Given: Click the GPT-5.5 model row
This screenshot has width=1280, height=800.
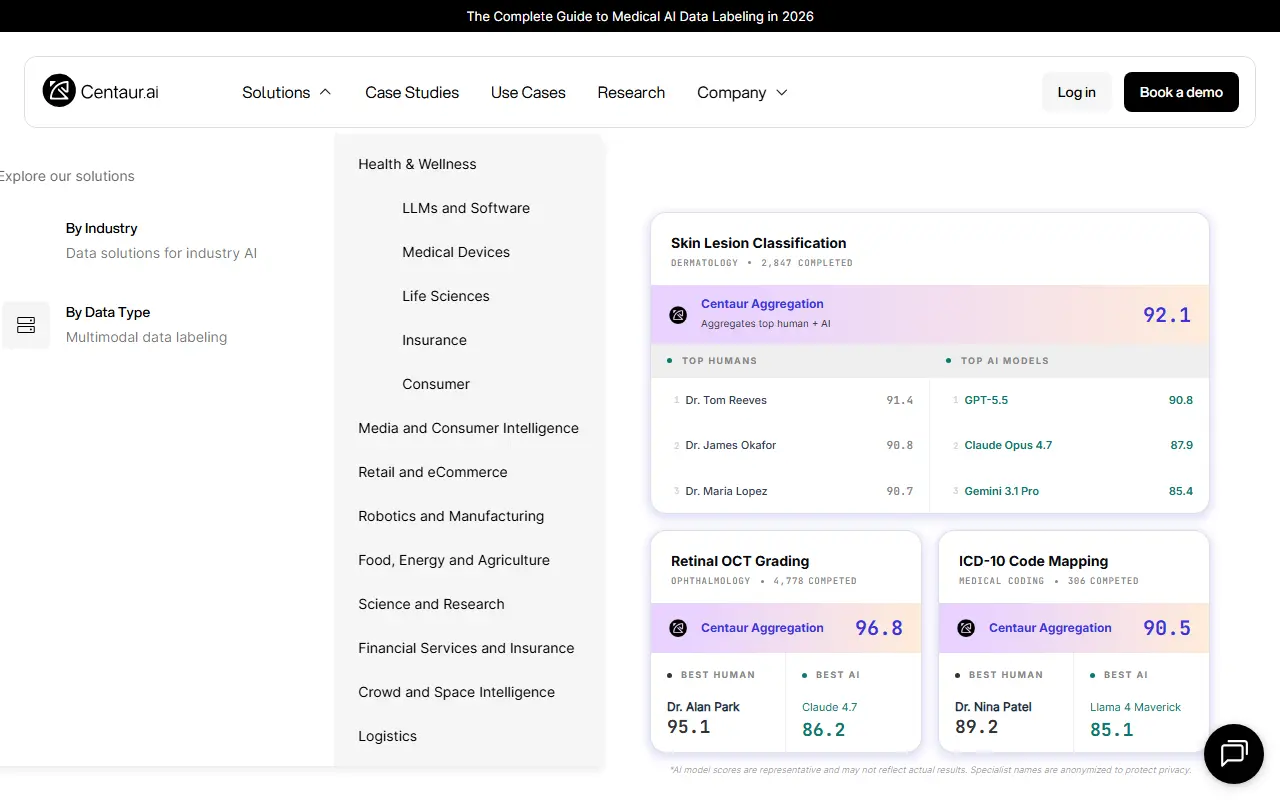Looking at the screenshot, I should (x=1069, y=400).
